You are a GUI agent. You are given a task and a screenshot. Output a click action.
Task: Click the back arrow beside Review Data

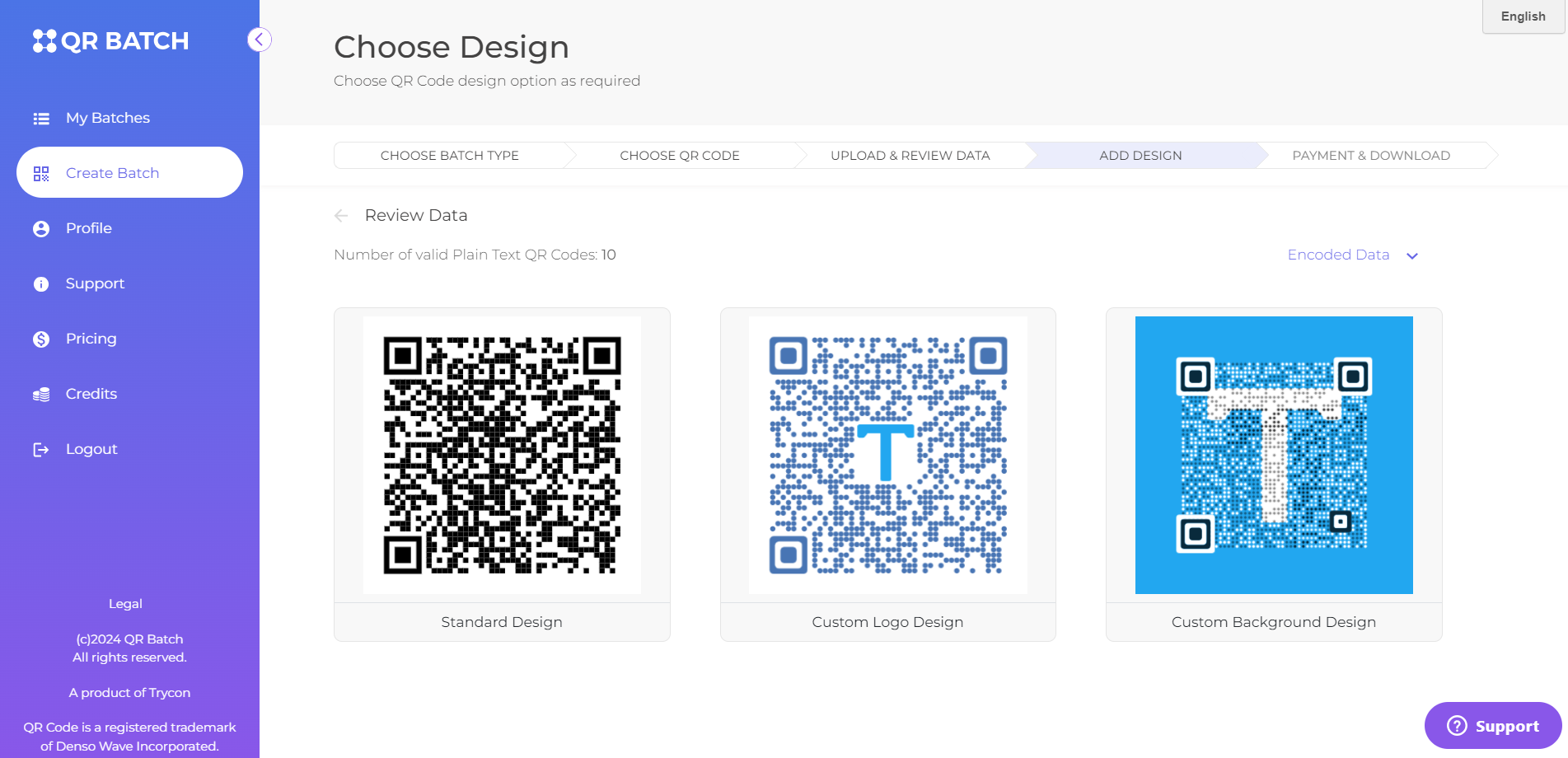point(341,215)
